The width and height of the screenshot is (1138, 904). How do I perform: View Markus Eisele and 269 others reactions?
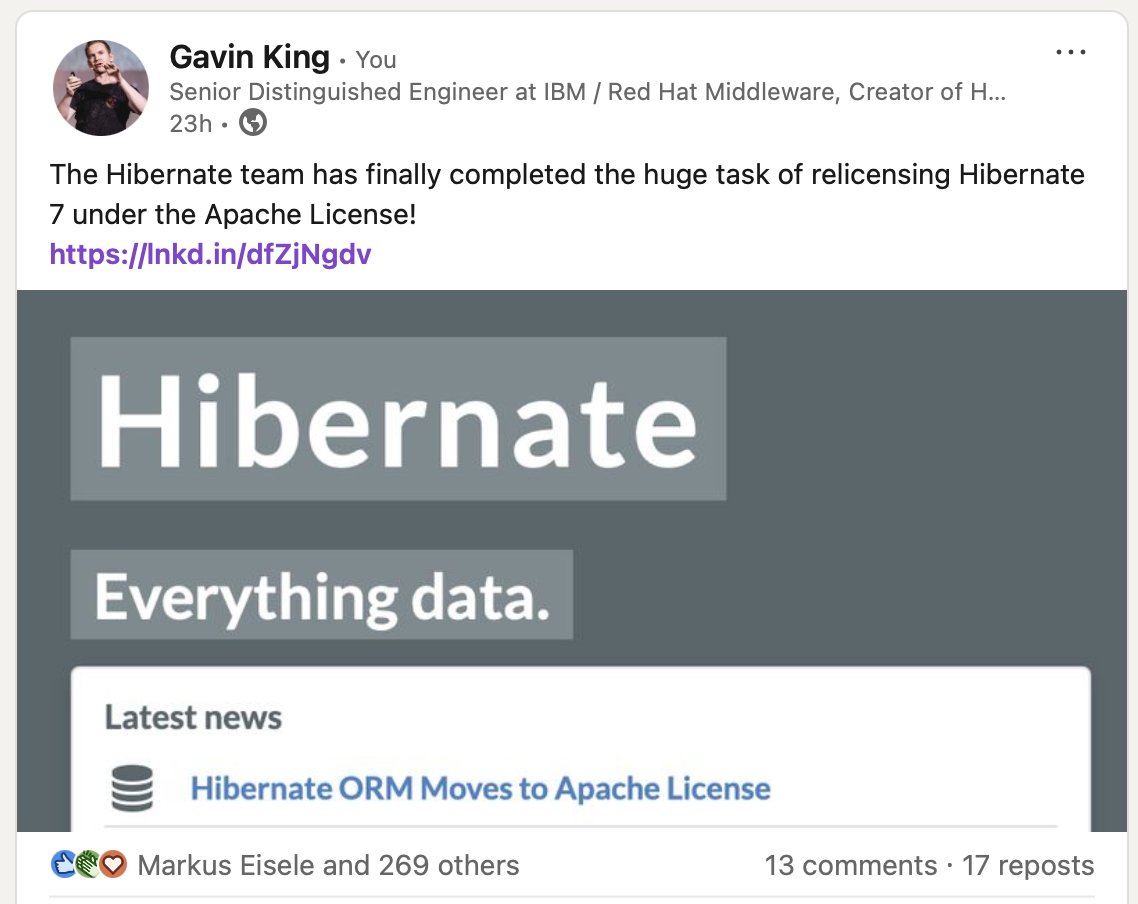click(328, 865)
